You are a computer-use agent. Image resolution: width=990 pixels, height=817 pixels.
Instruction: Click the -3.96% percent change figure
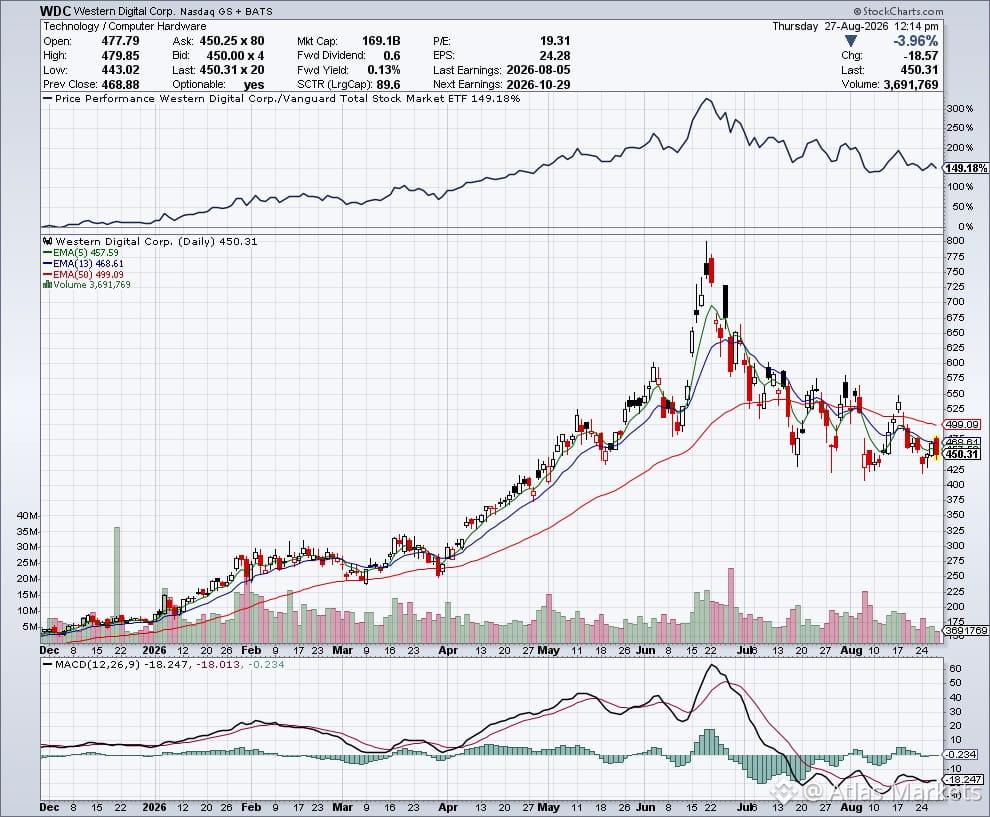[x=915, y=41]
